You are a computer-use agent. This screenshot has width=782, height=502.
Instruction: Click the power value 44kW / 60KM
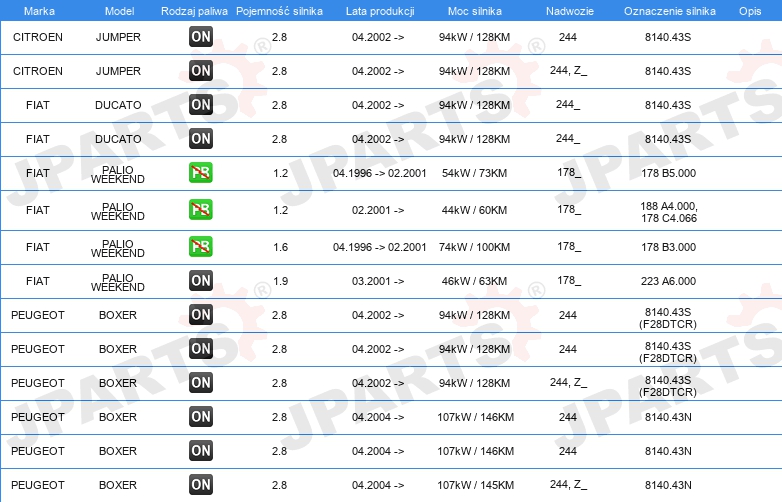click(x=474, y=210)
